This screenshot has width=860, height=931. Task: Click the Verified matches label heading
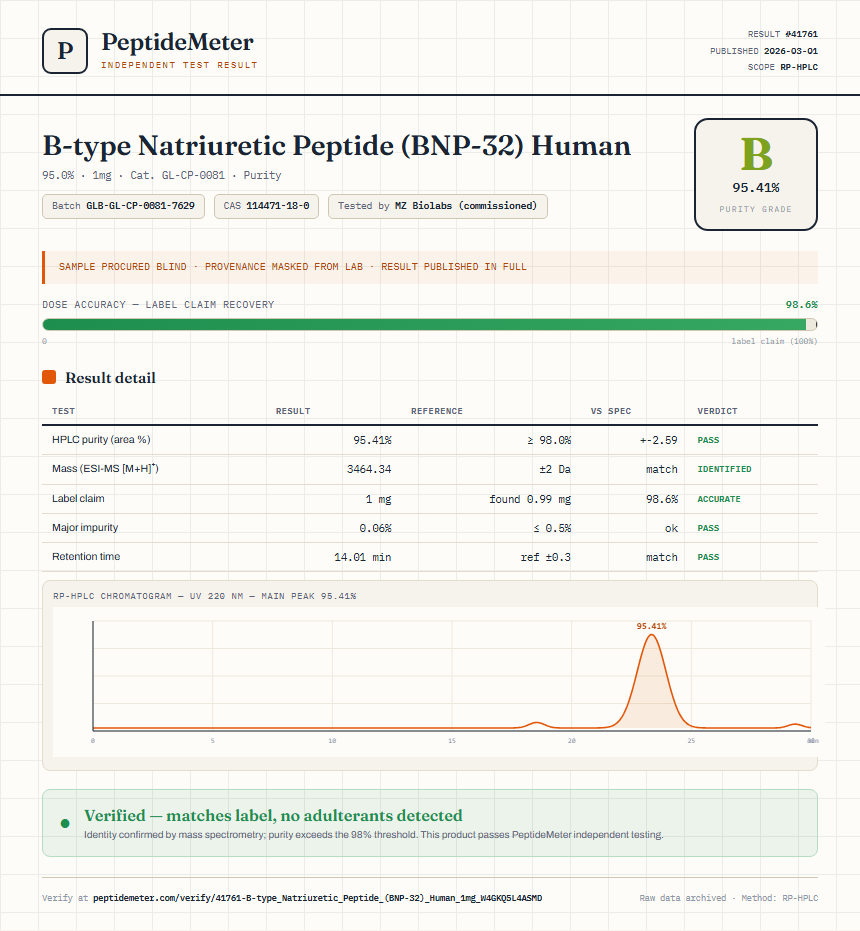point(273,815)
